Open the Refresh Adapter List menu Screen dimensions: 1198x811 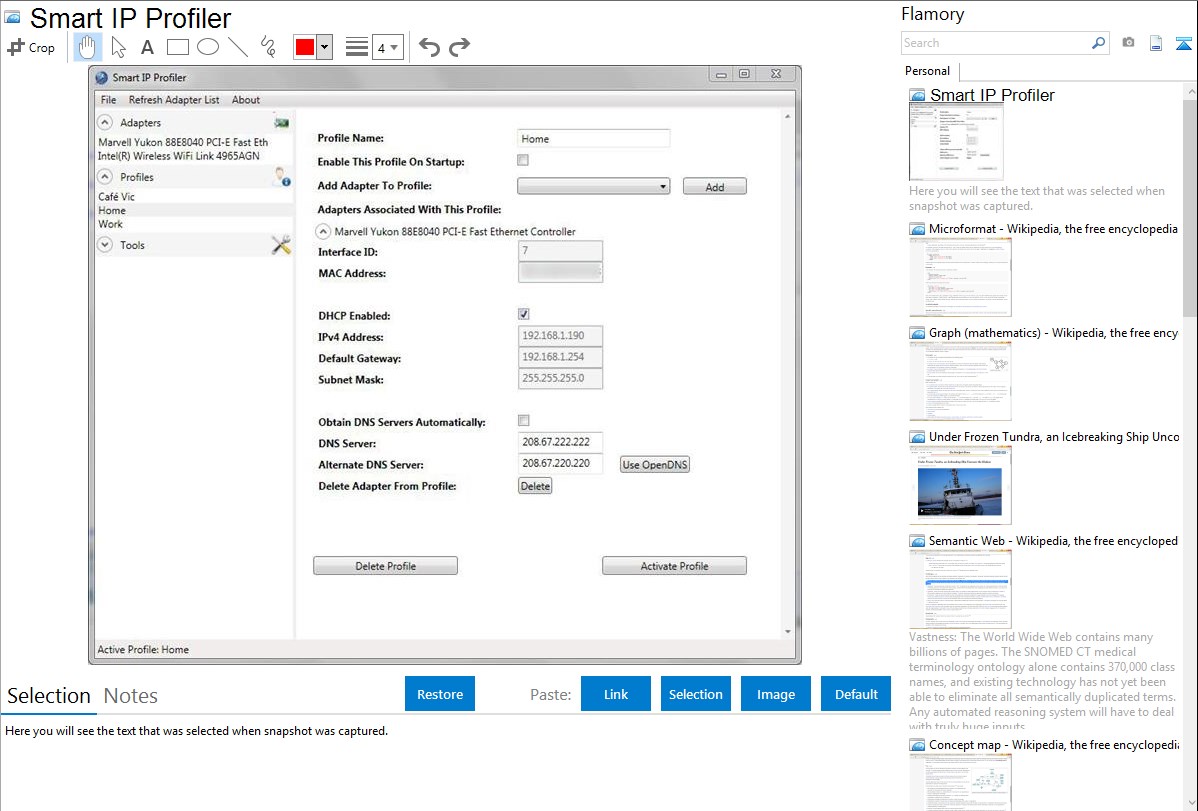174,100
